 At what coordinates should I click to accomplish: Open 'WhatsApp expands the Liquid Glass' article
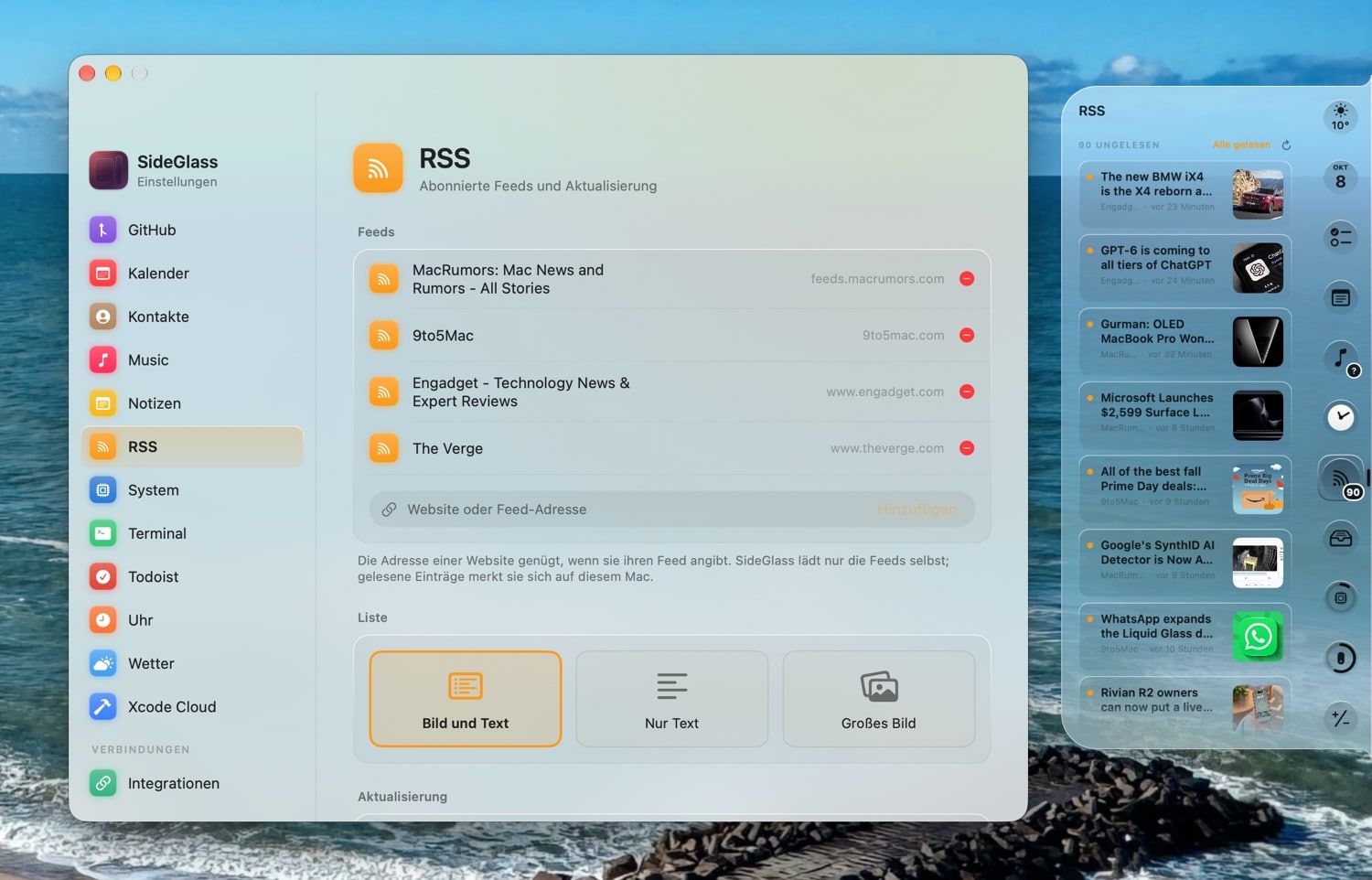1185,637
